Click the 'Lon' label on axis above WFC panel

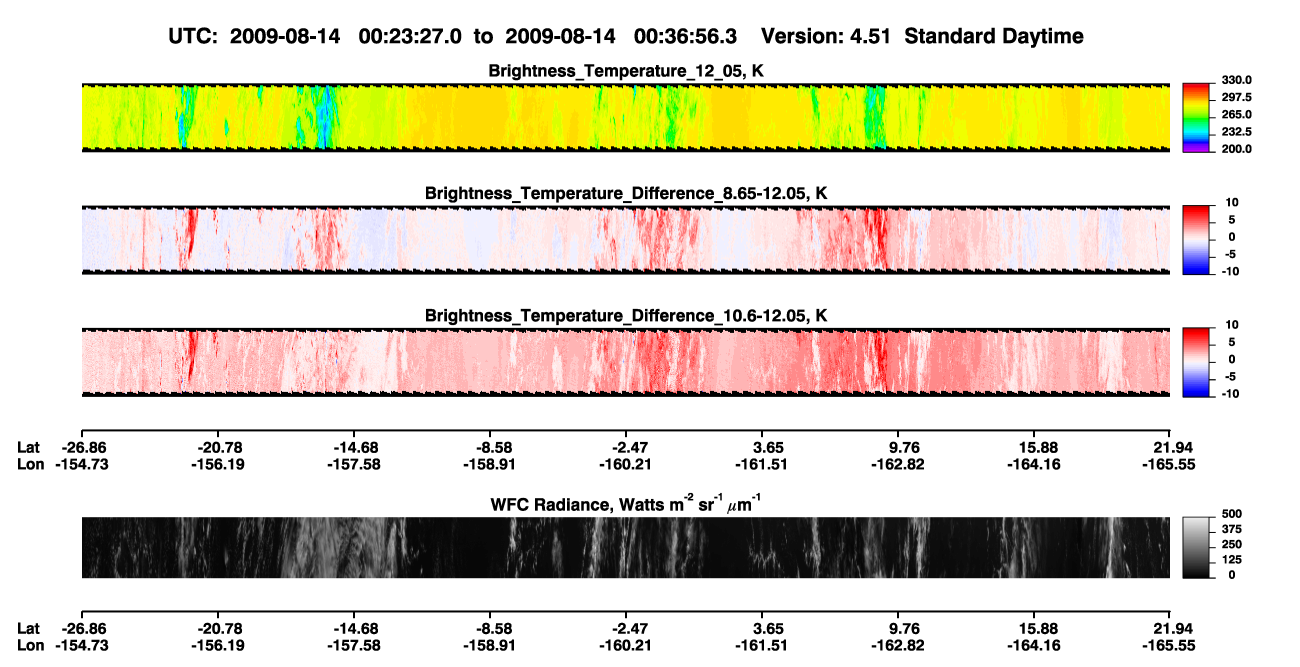(x=31, y=464)
